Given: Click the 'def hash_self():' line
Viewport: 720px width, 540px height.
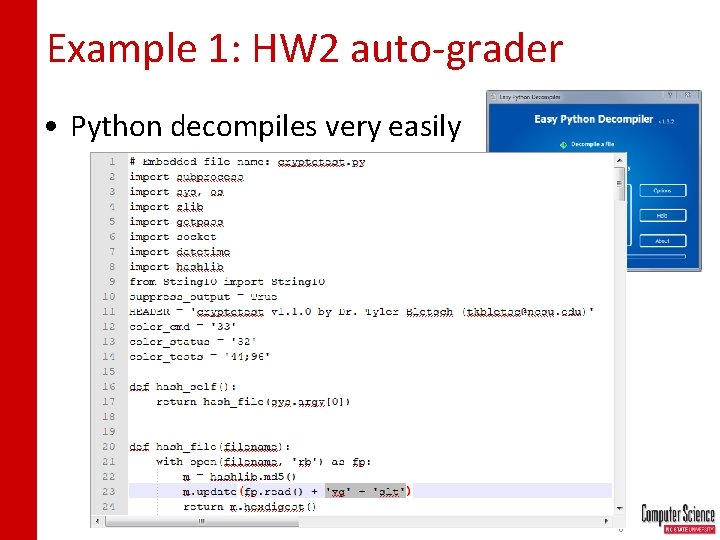Looking at the screenshot, I should (x=183, y=387).
